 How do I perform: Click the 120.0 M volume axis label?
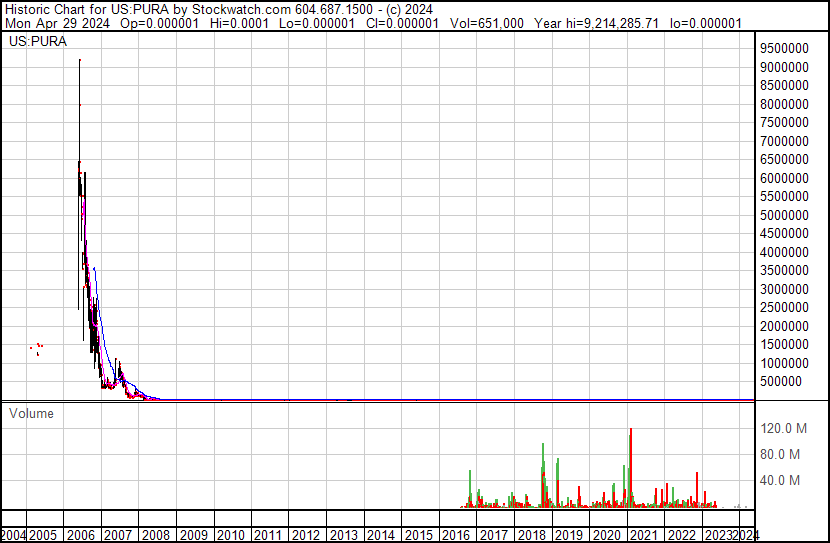click(x=783, y=428)
